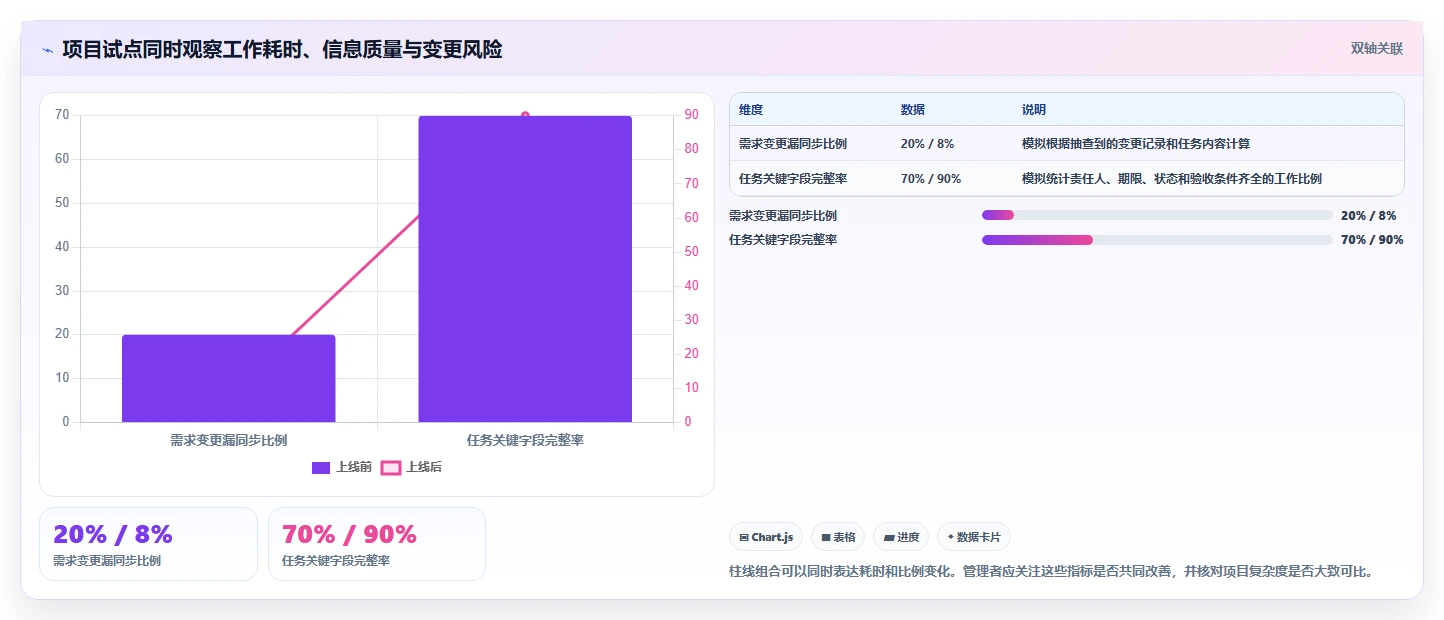Click the pink 上线后 legend swatch
This screenshot has height=620, width=1444.
click(x=391, y=467)
